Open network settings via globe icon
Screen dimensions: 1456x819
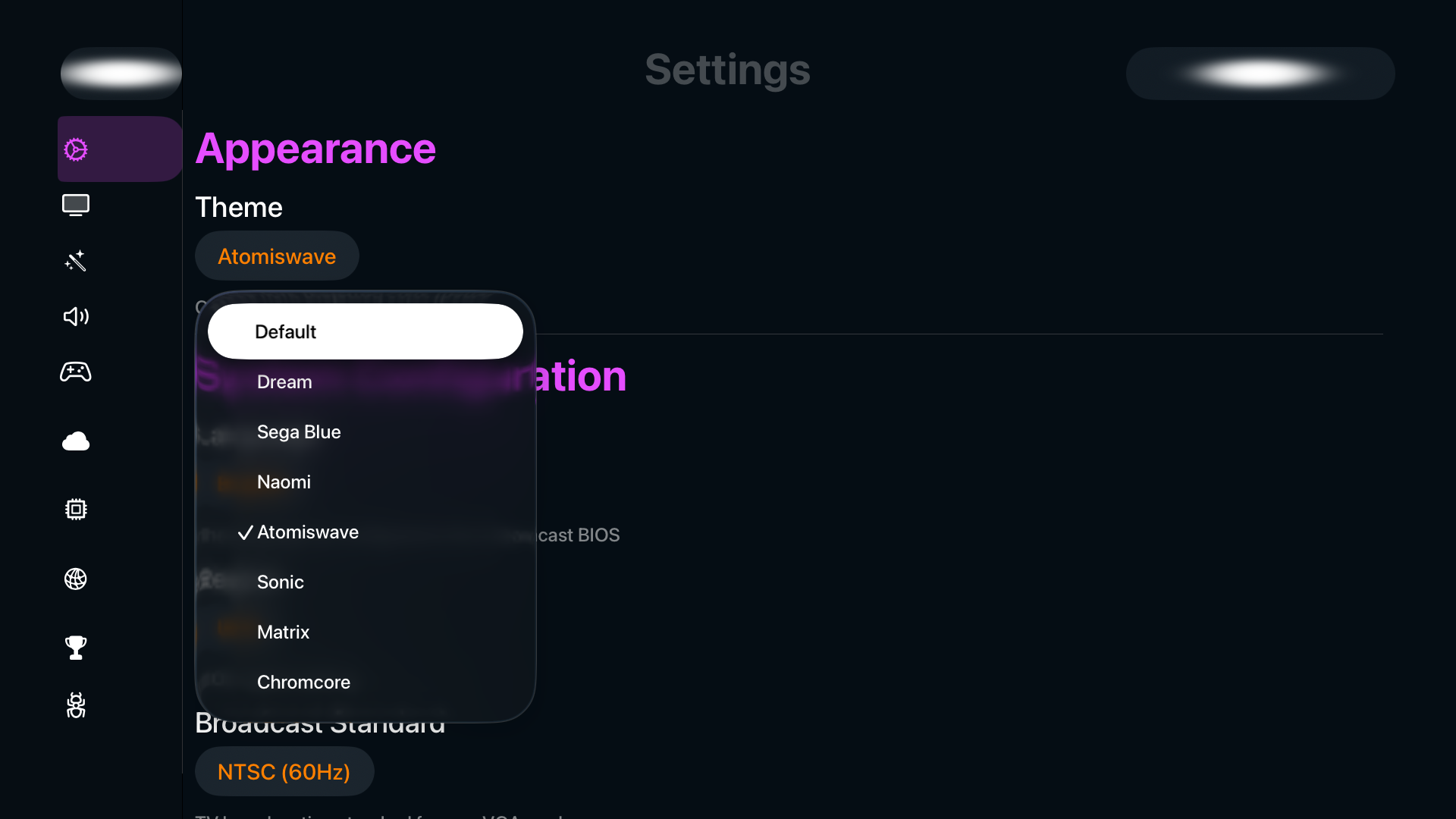coord(76,579)
